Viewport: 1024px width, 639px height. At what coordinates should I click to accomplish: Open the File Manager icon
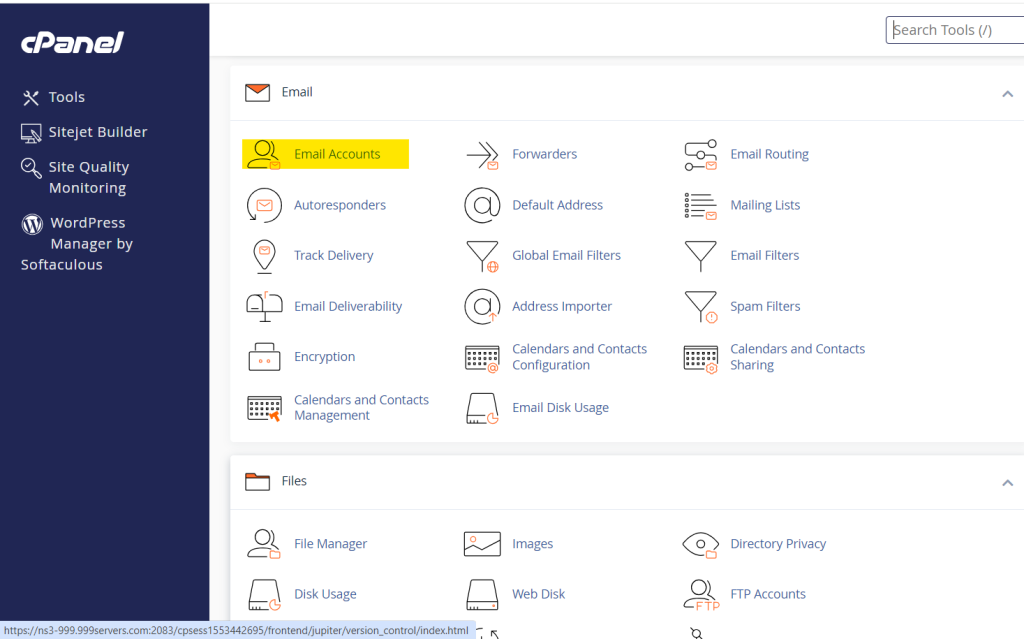pyautogui.click(x=264, y=544)
